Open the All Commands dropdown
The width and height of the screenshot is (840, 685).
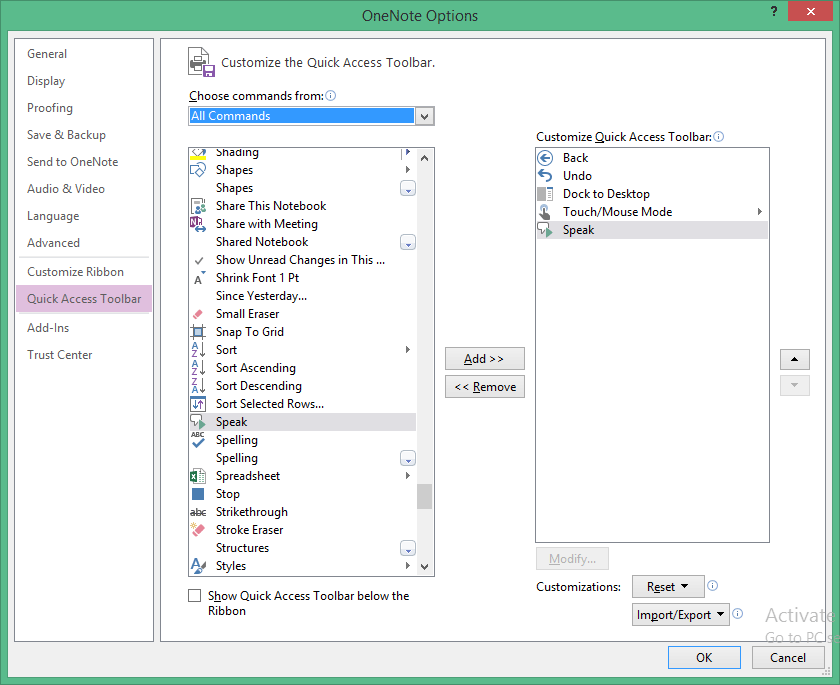click(424, 116)
